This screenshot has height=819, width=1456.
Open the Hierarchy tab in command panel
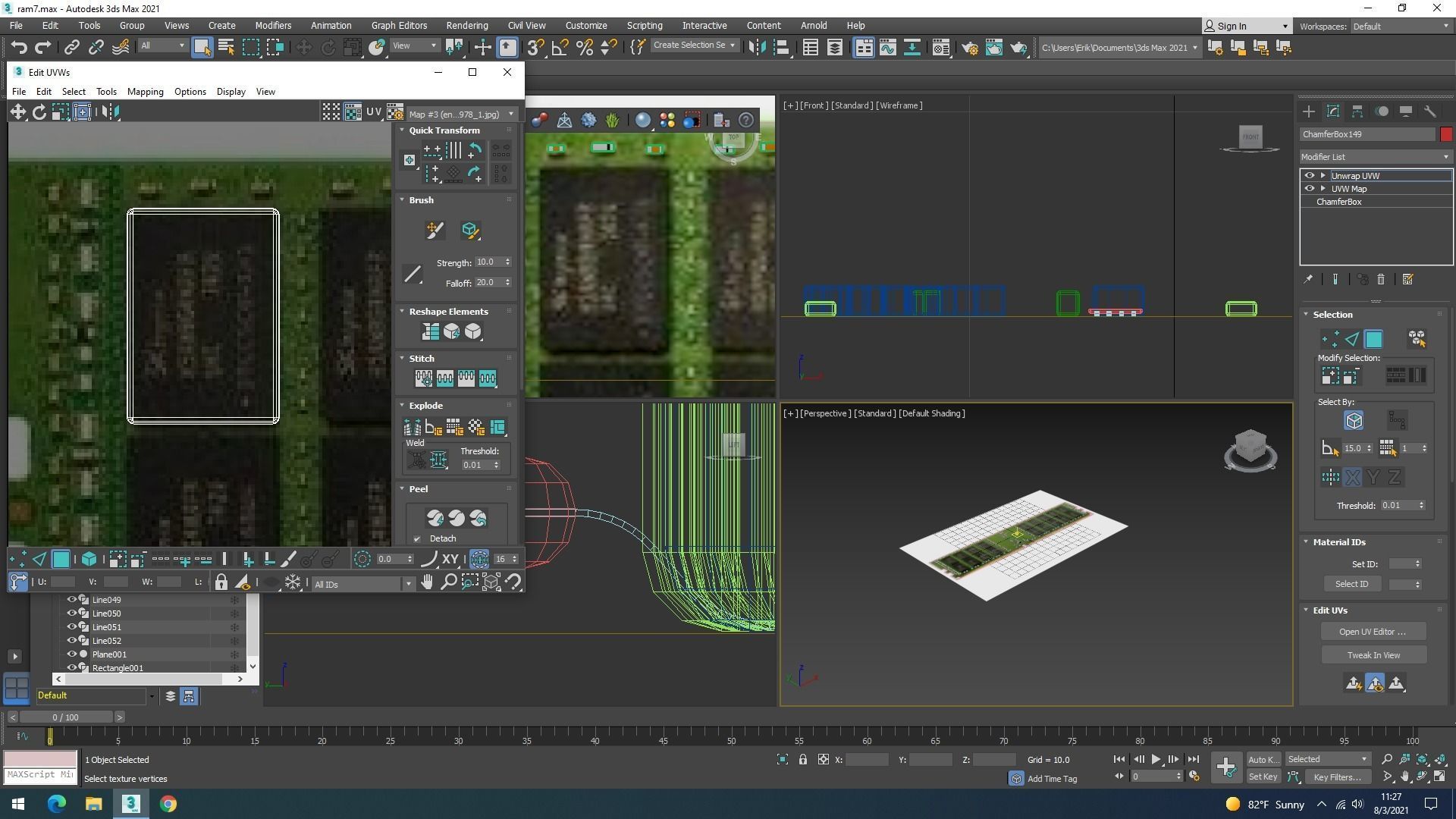point(1357,111)
